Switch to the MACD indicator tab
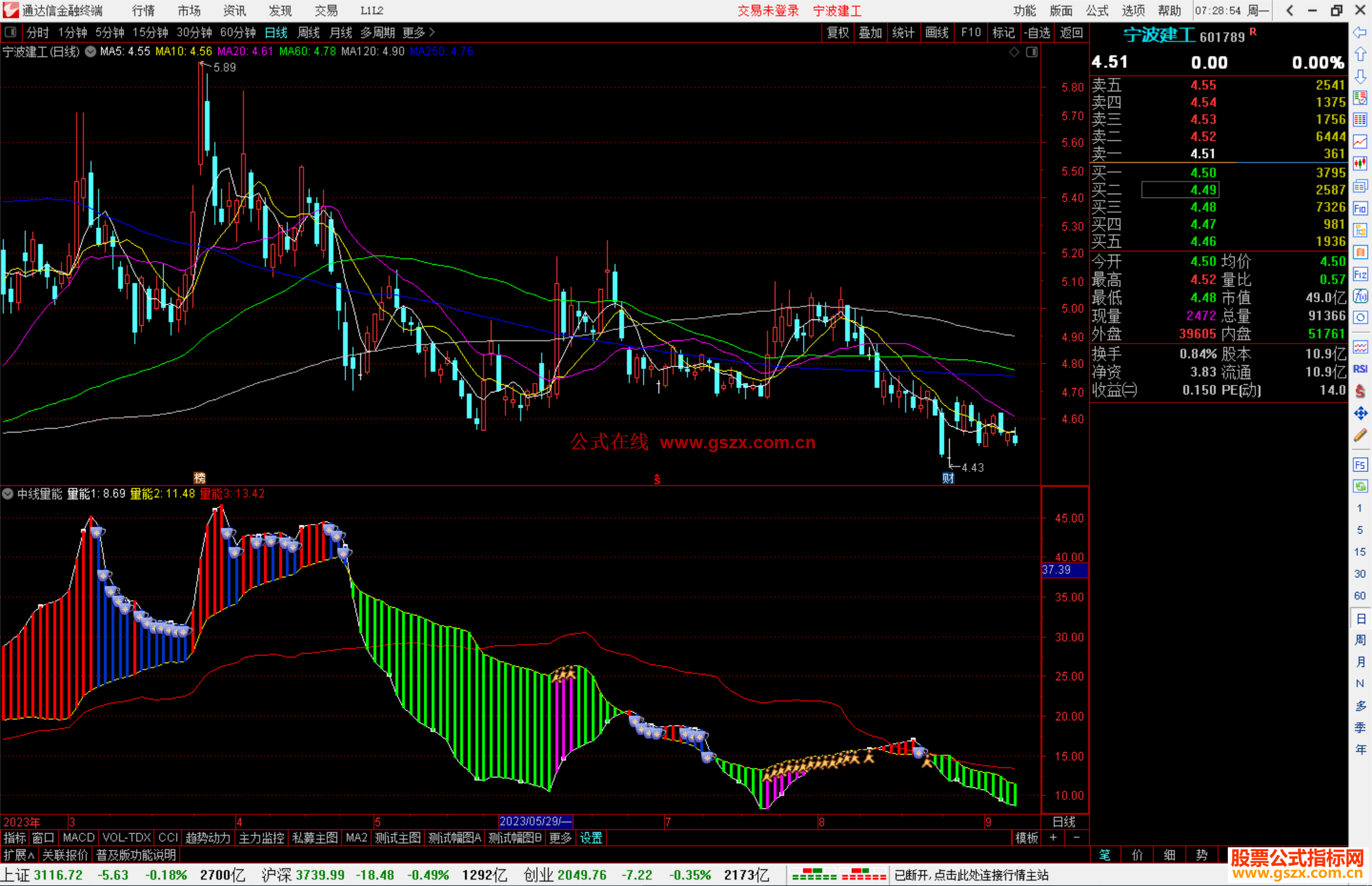 (x=78, y=838)
